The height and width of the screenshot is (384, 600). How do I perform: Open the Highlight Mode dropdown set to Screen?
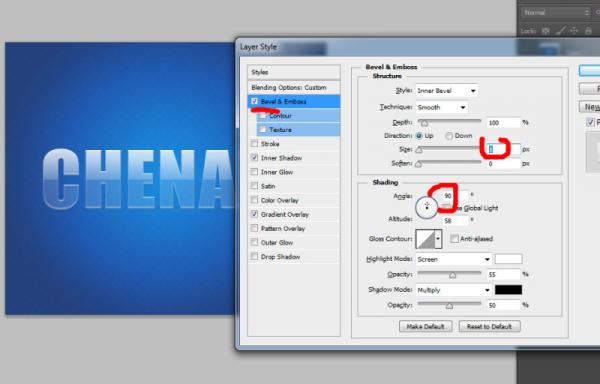pos(454,259)
